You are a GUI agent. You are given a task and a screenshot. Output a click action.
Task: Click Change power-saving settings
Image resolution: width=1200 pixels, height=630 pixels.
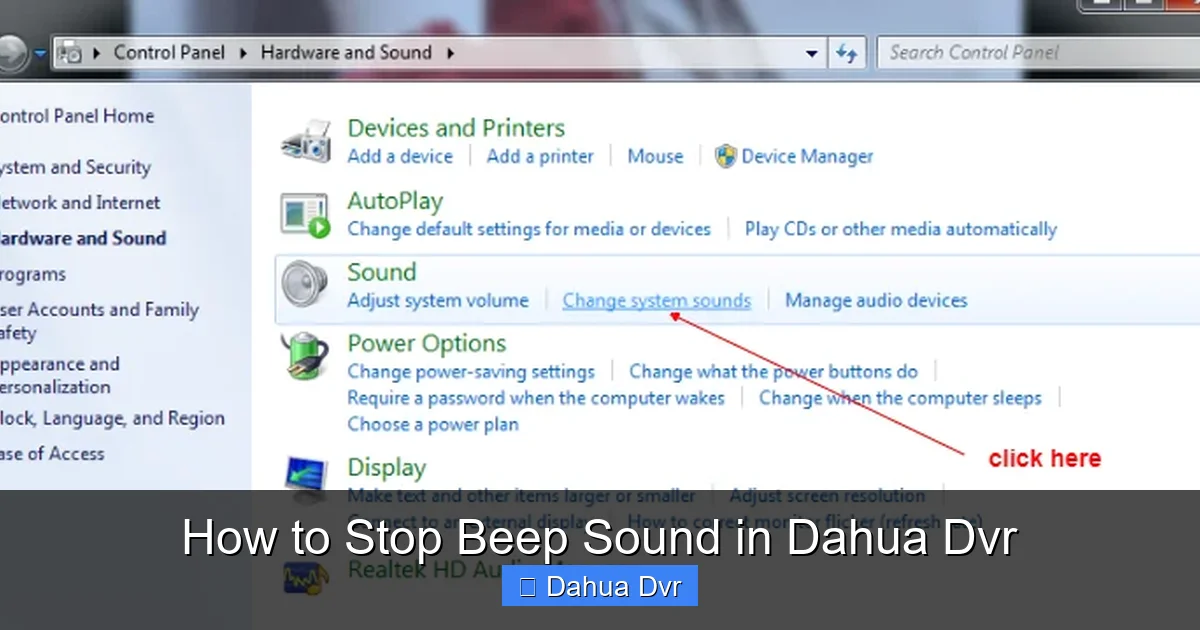pos(471,370)
